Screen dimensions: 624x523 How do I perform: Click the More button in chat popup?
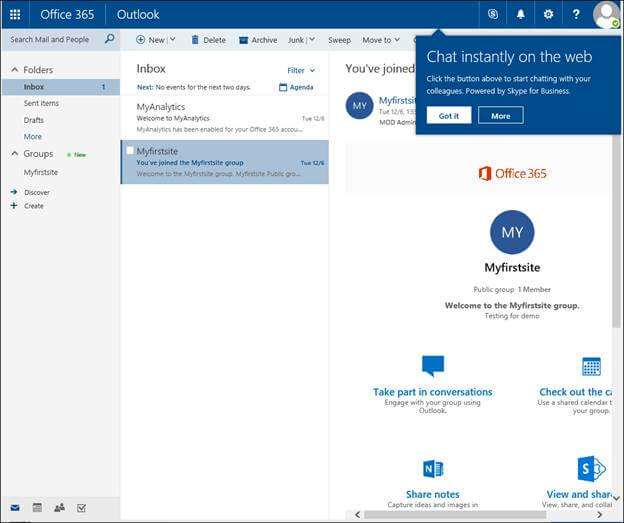[x=501, y=115]
